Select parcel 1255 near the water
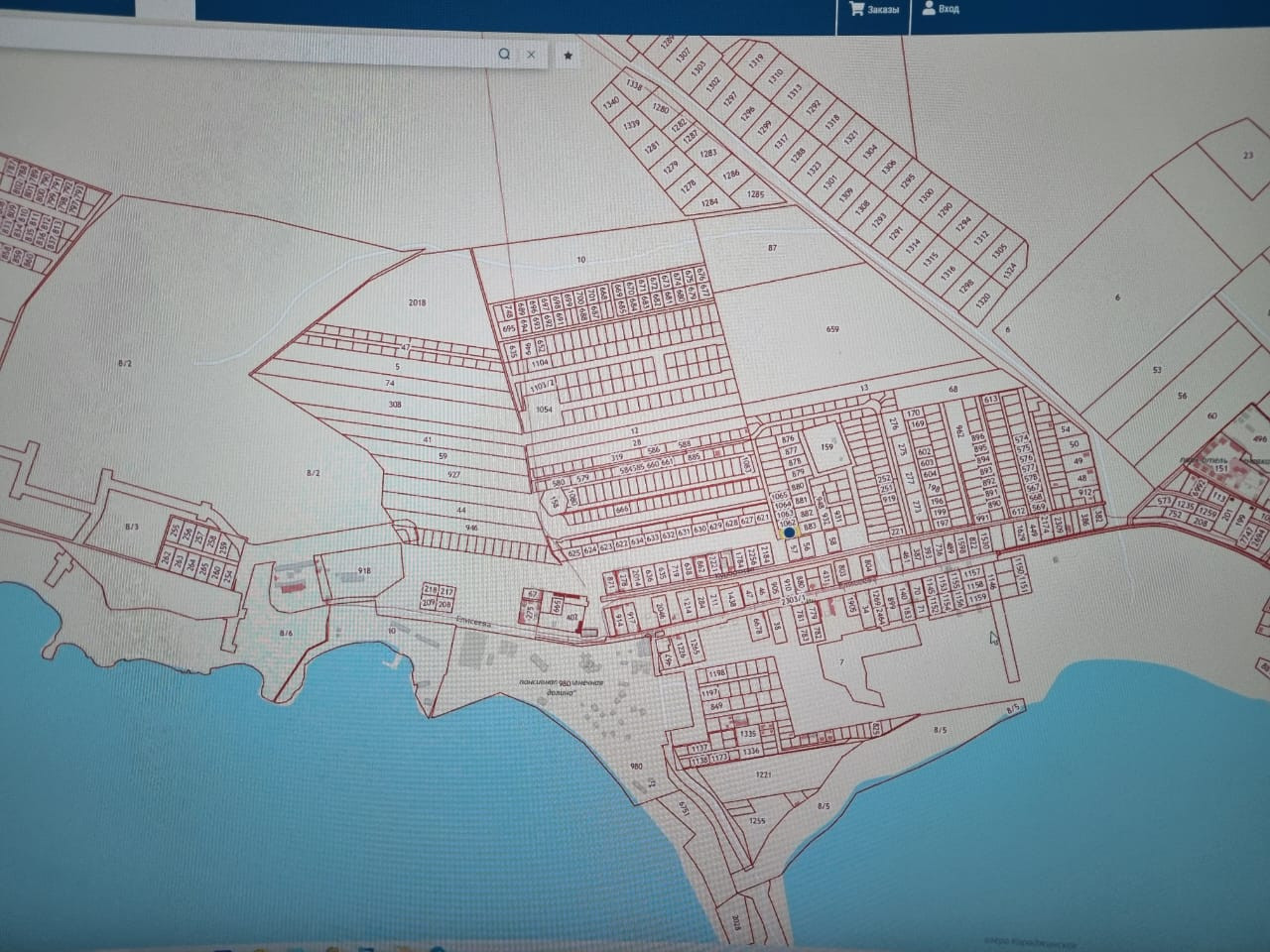Image resolution: width=1270 pixels, height=952 pixels. coord(757,821)
